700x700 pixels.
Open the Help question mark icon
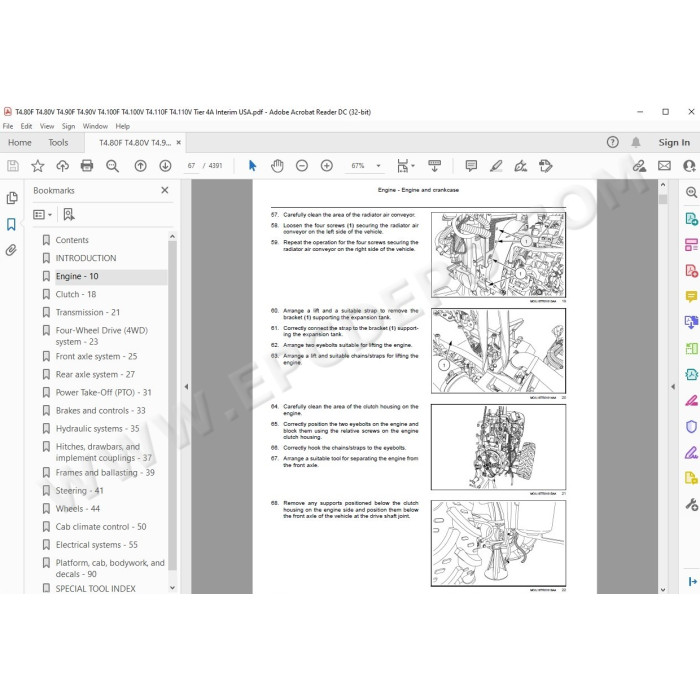tap(612, 142)
